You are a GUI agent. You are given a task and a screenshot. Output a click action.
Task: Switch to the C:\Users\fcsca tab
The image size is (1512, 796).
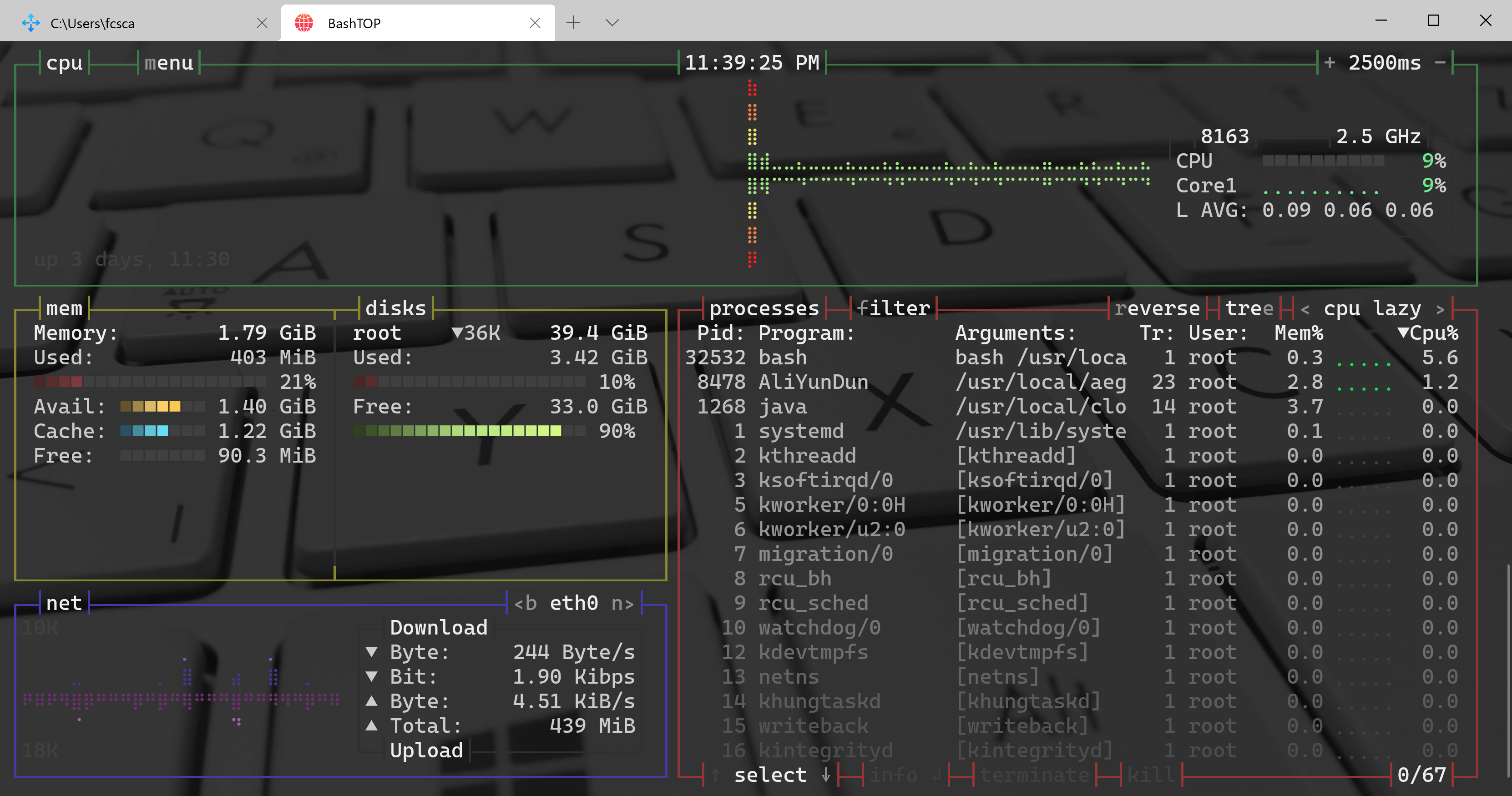pos(92,23)
